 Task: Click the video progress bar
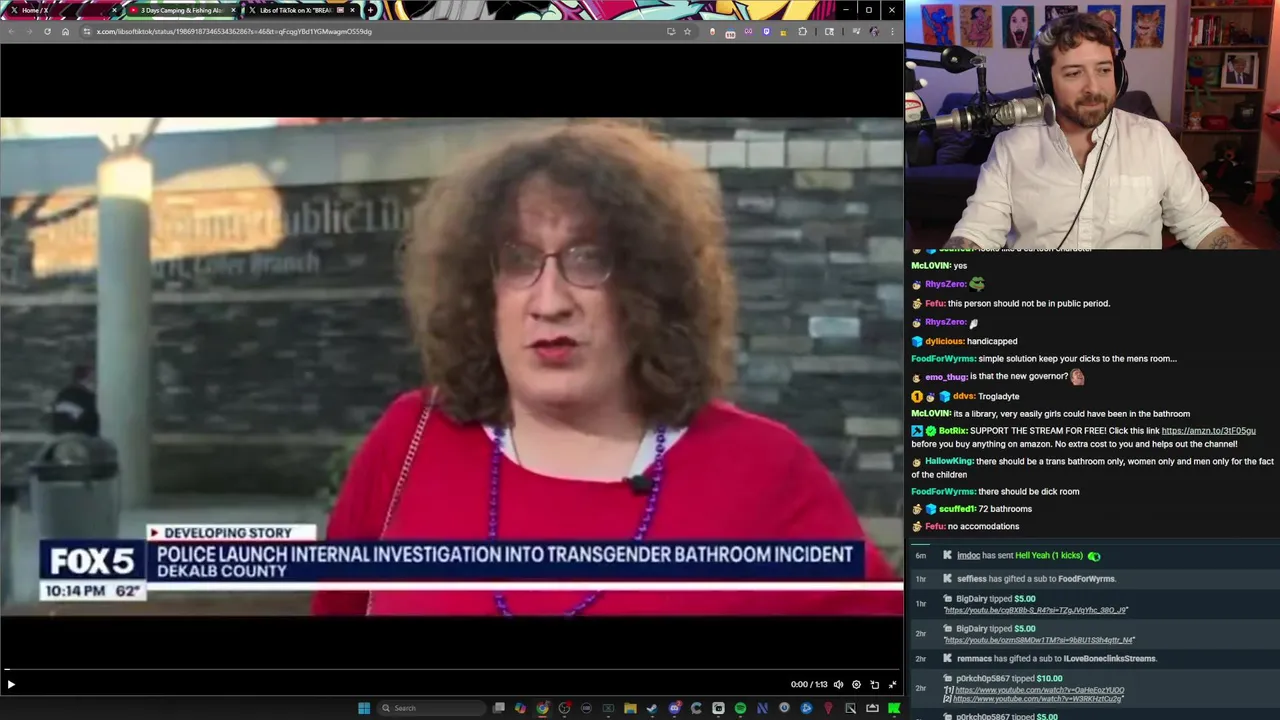(x=451, y=670)
